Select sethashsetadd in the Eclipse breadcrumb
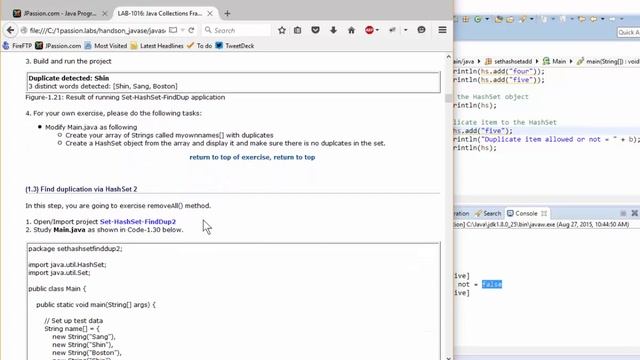This screenshot has height=360, width=640. (x=509, y=62)
